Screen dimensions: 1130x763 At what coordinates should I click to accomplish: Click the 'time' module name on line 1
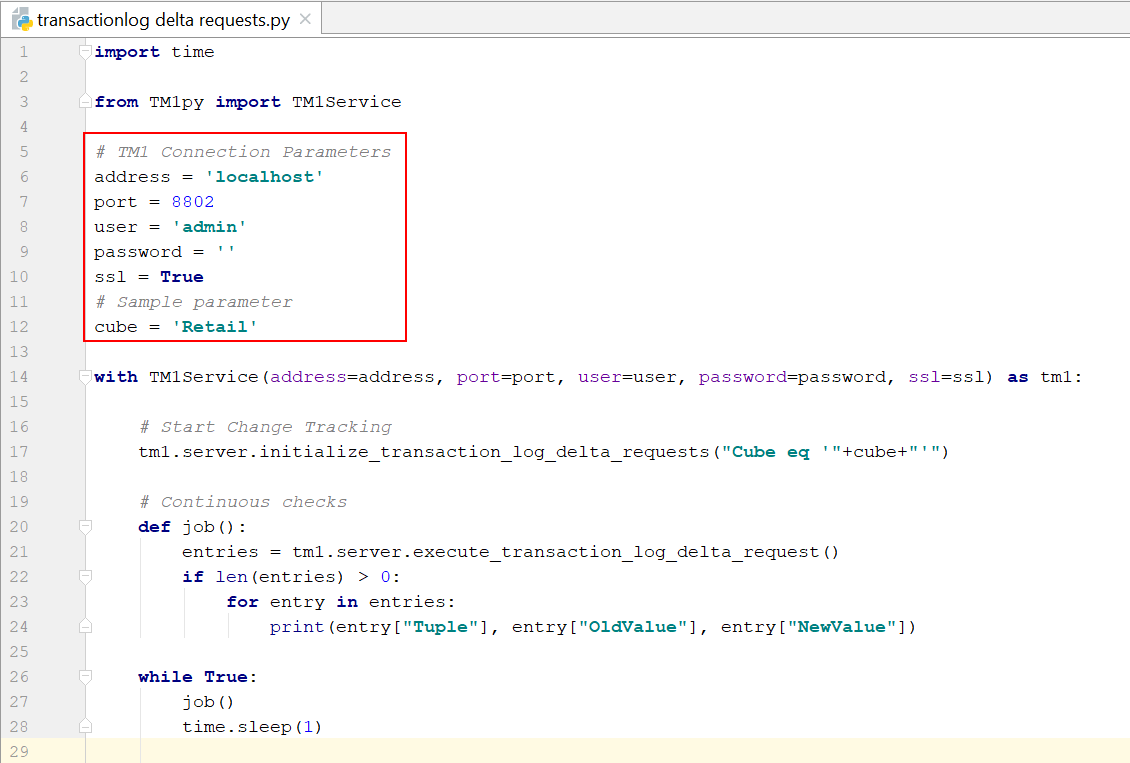click(192, 52)
